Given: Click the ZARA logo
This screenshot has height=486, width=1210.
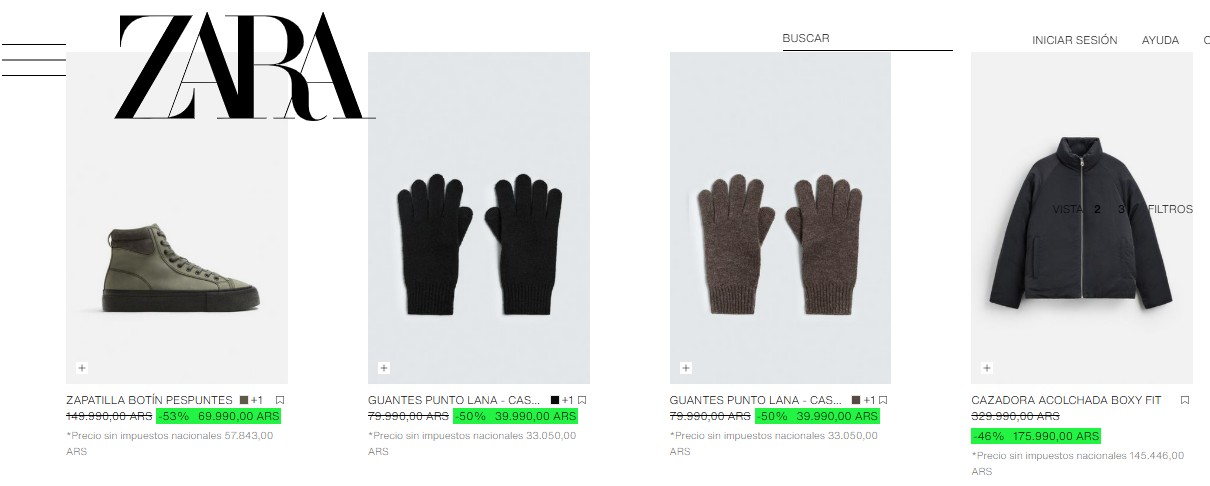Looking at the screenshot, I should (244, 67).
